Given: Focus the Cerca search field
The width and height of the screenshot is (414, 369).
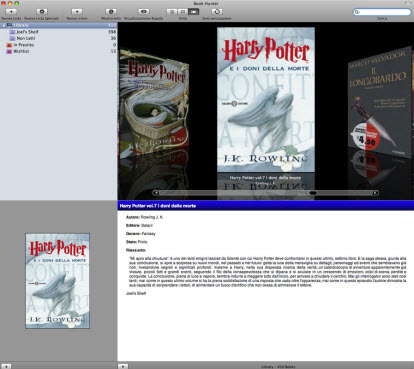Looking at the screenshot, I should tap(382, 12).
